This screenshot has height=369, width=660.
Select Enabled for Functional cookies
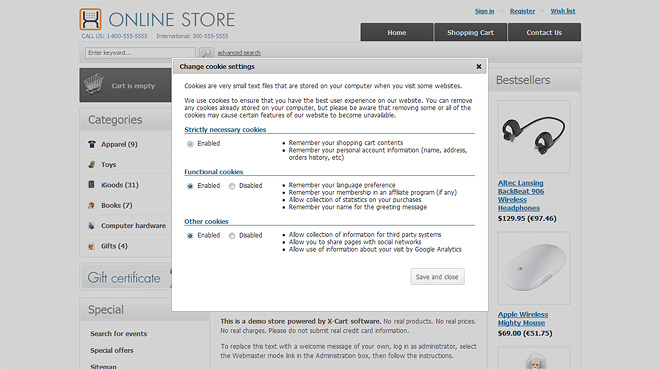(x=190, y=186)
